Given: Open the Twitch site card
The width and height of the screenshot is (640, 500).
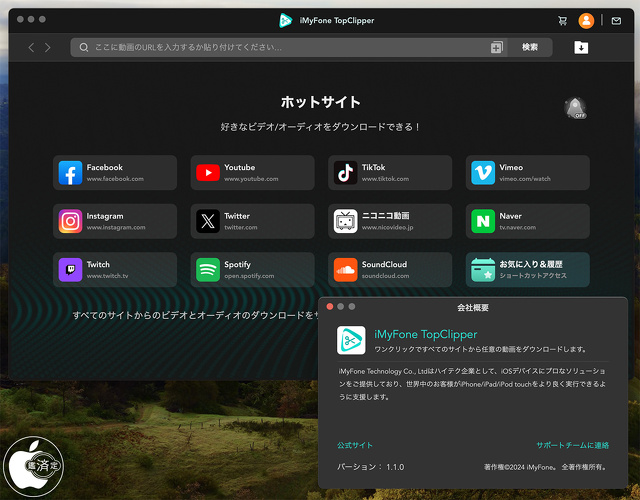Looking at the screenshot, I should pyautogui.click(x=115, y=270).
